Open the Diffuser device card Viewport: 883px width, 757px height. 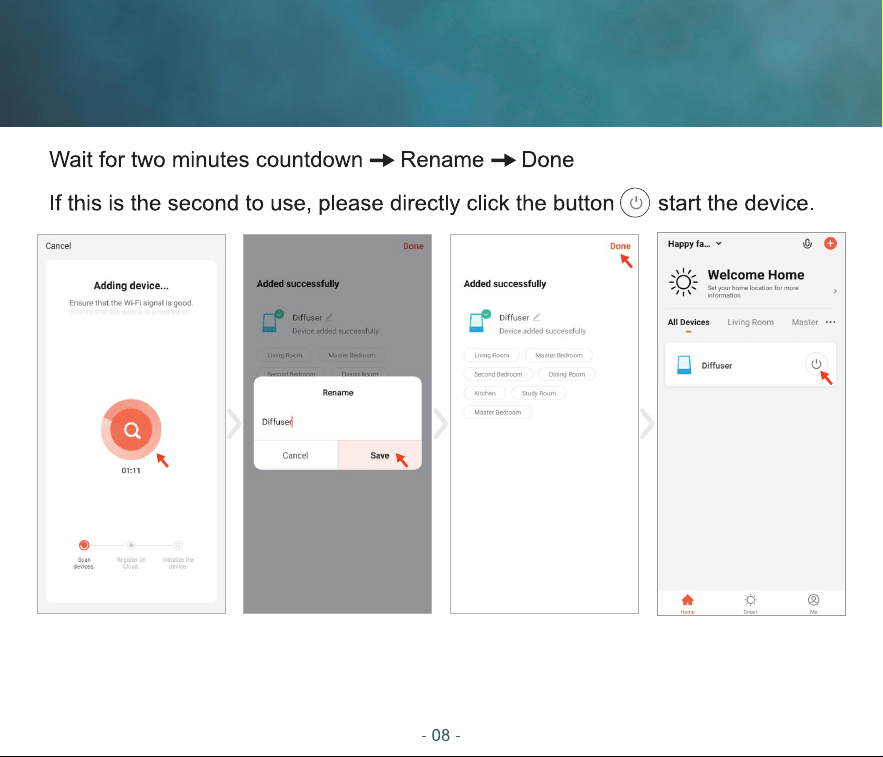[750, 364]
